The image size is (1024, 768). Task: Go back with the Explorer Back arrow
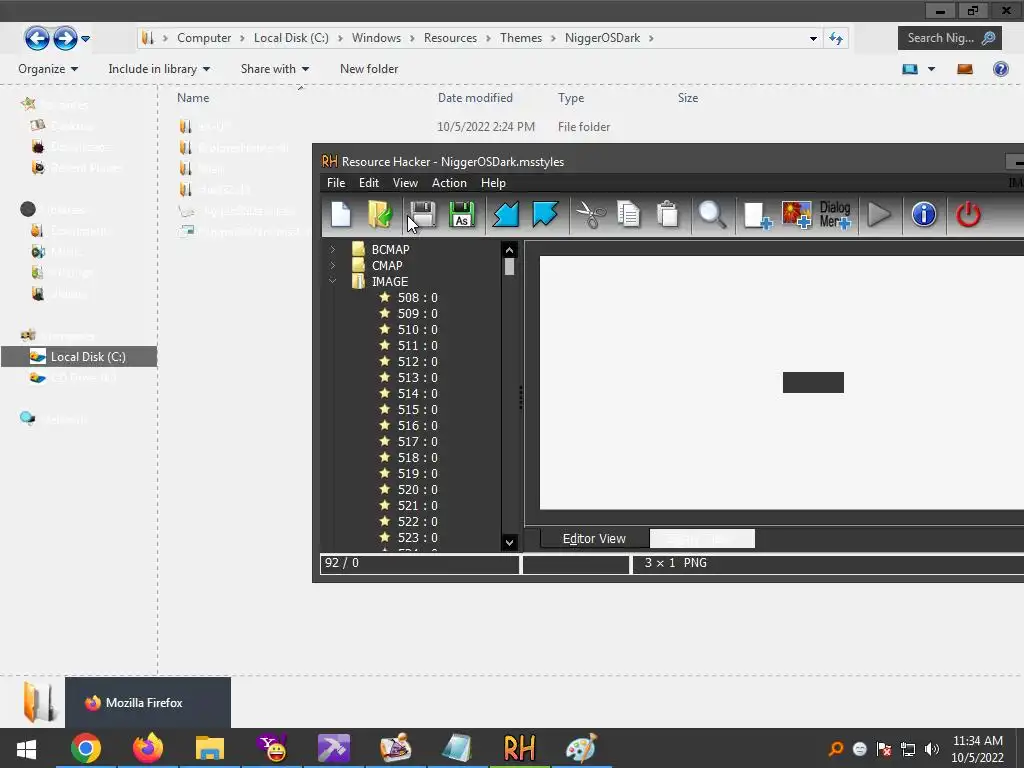pyautogui.click(x=37, y=38)
